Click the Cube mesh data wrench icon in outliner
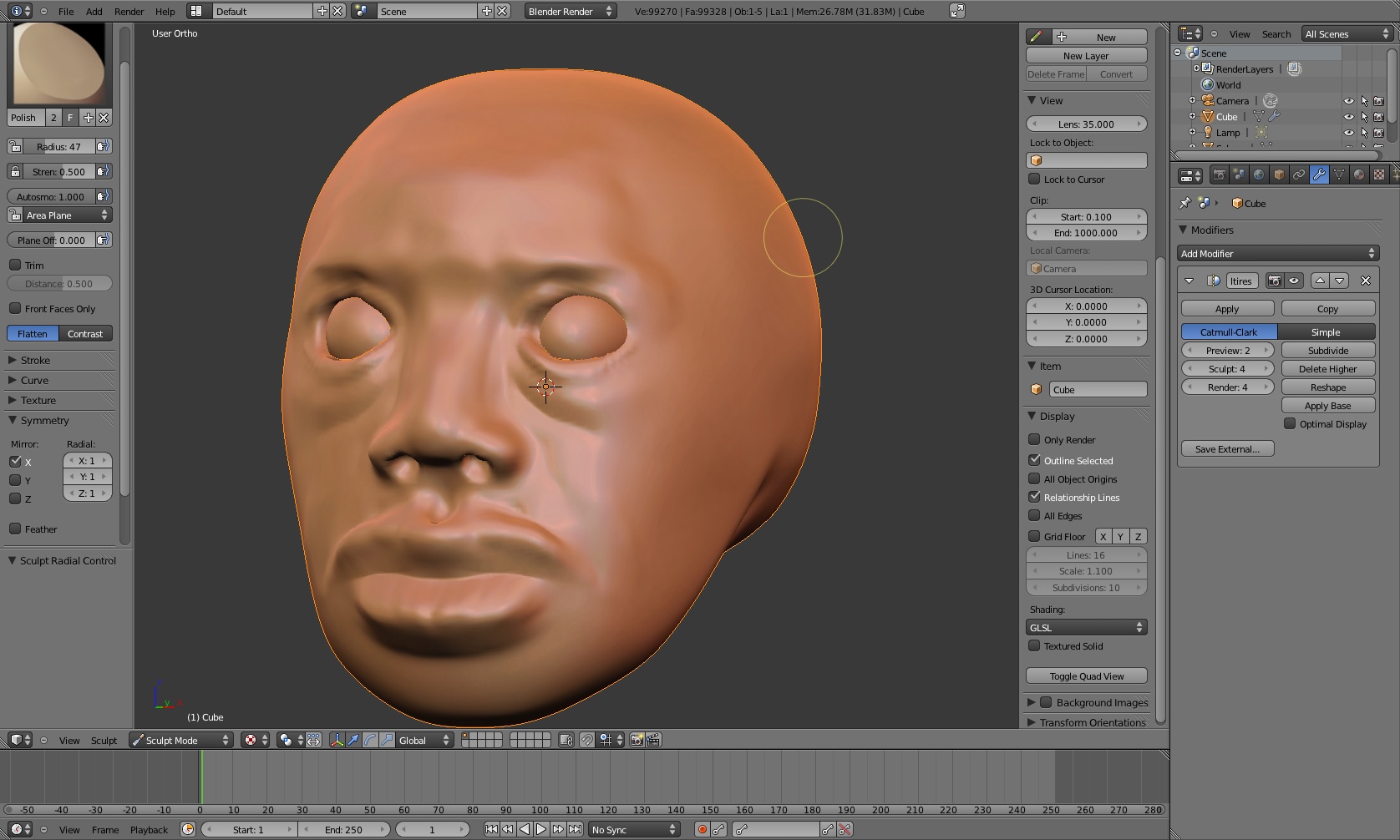The width and height of the screenshot is (1400, 840). click(x=1275, y=116)
